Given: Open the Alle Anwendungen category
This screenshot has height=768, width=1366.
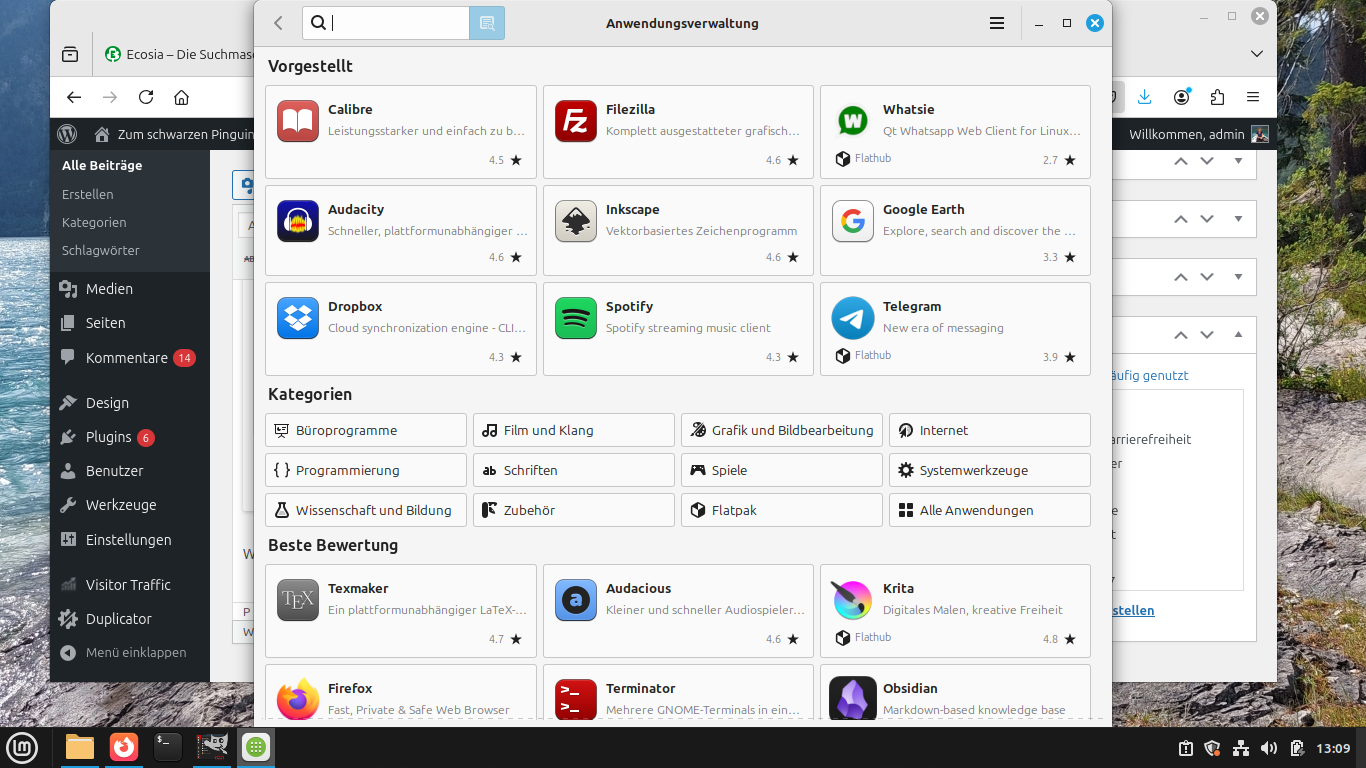Looking at the screenshot, I should click(990, 510).
